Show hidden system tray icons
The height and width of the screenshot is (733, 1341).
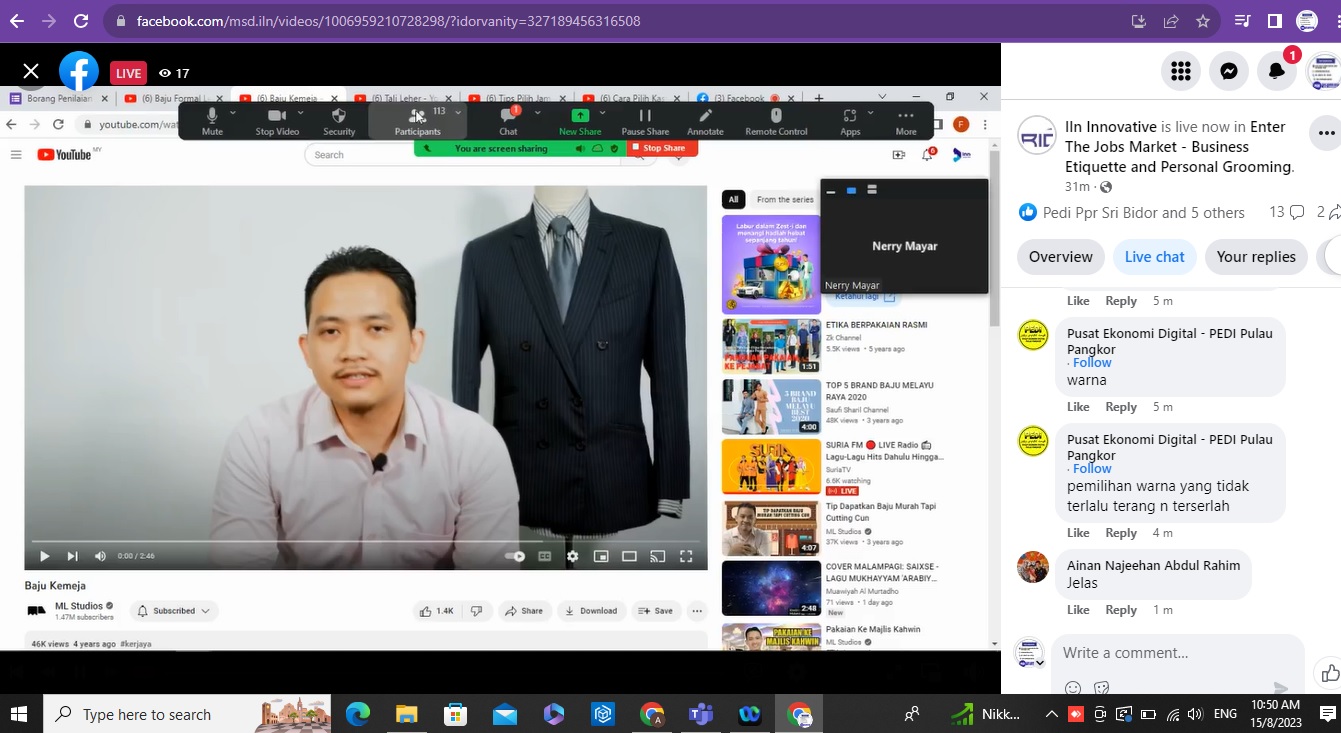point(1052,714)
